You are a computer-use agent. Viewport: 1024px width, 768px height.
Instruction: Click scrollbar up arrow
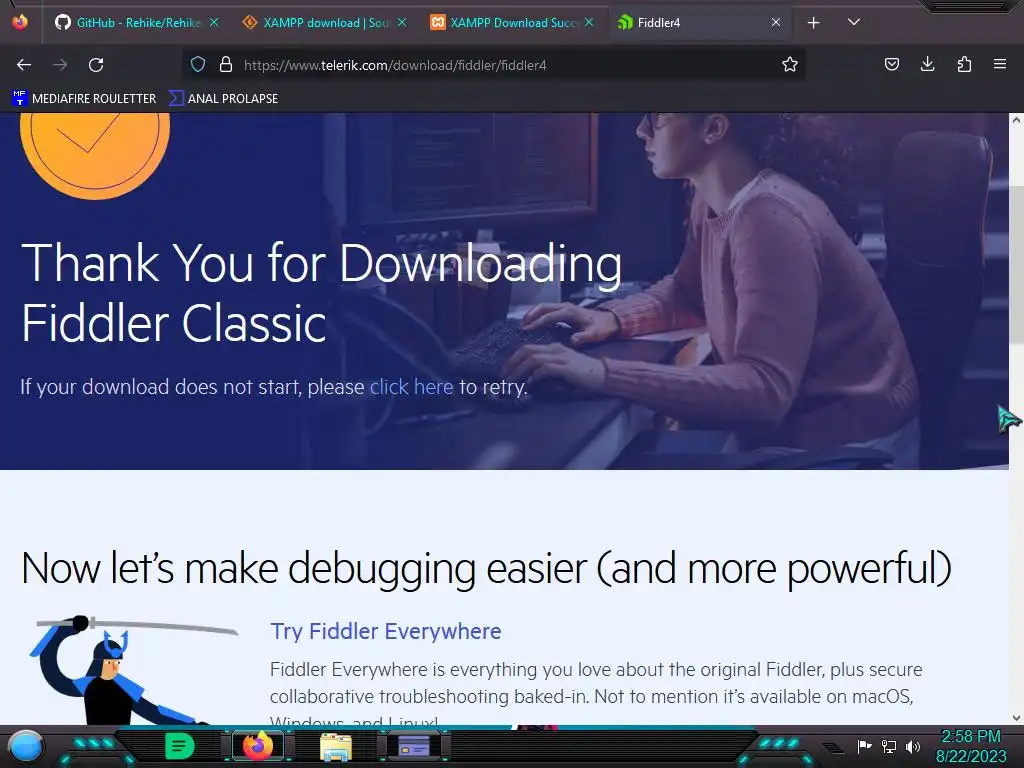pyautogui.click(x=1016, y=120)
